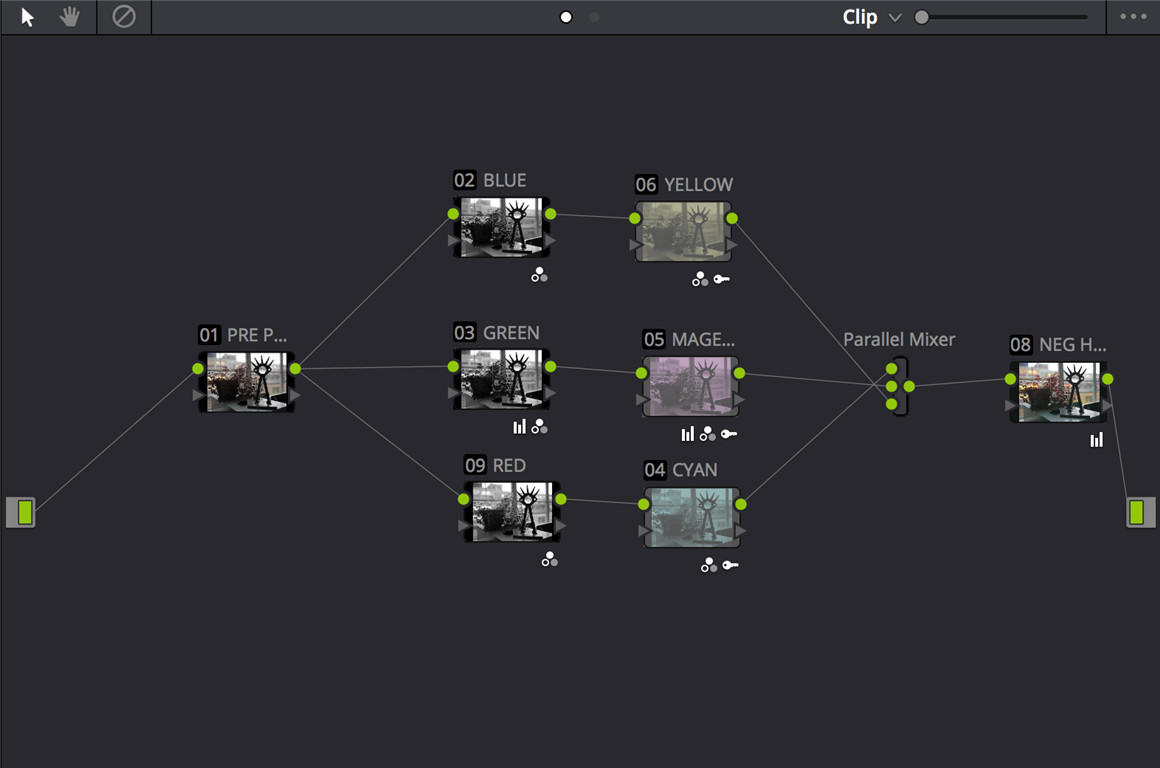Image resolution: width=1160 pixels, height=768 pixels.
Task: Click the chevron next to Clip
Action: pyautogui.click(x=895, y=18)
